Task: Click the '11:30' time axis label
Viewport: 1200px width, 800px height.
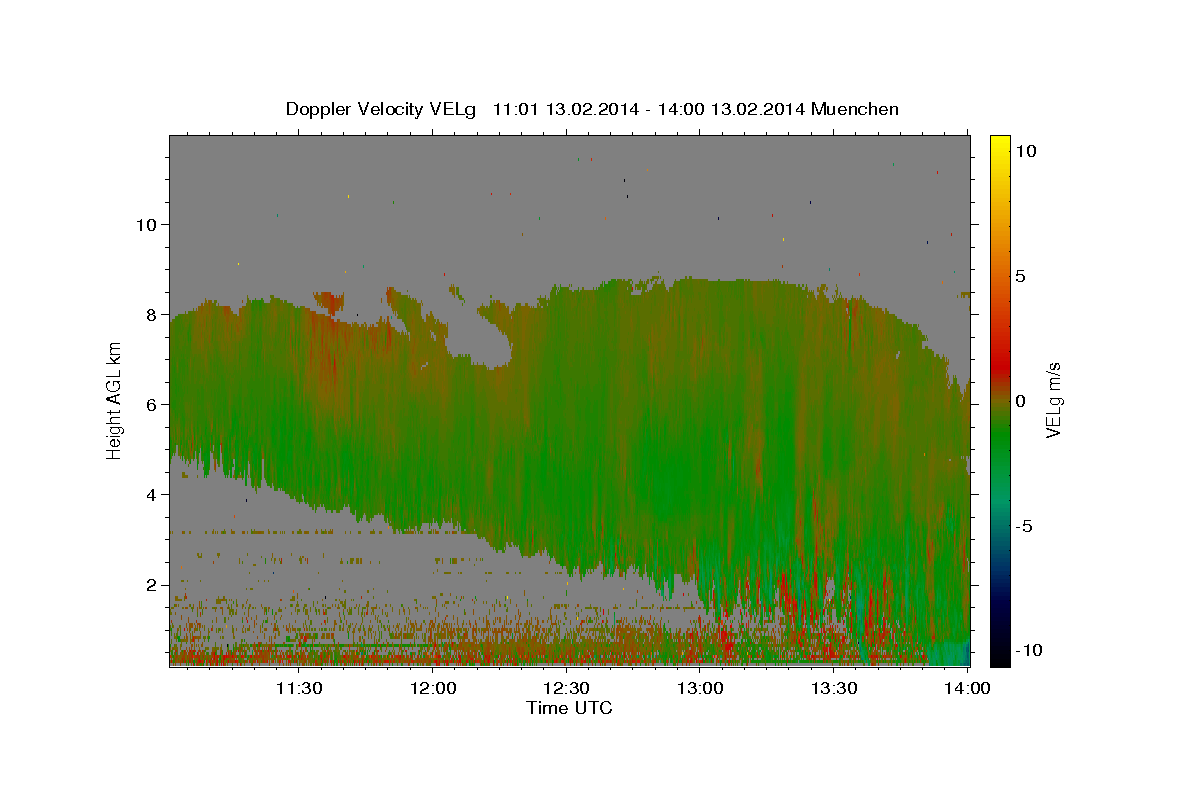Action: tap(298, 688)
